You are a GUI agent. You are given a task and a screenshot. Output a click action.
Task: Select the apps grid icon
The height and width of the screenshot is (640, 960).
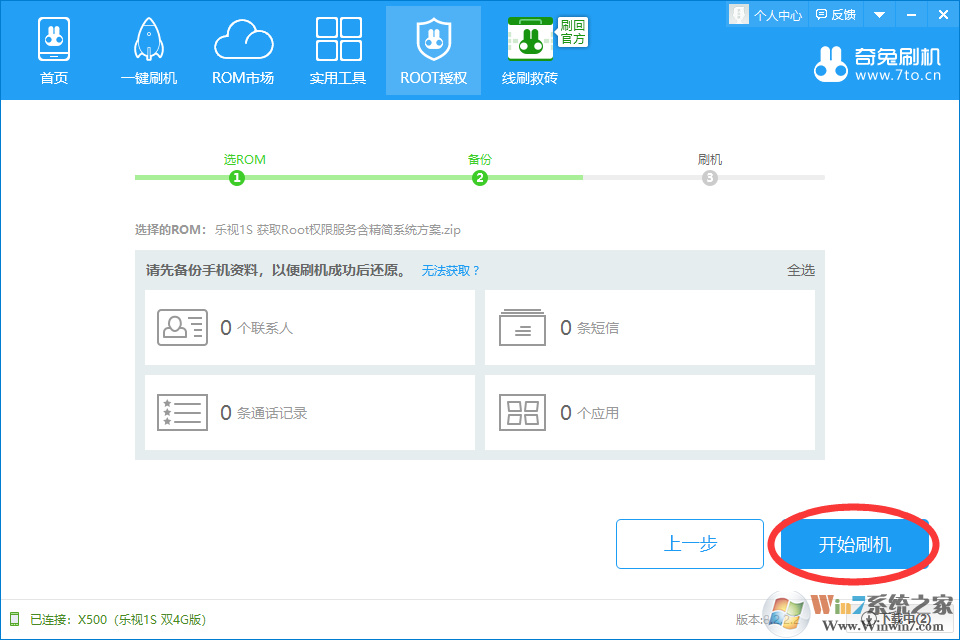522,413
